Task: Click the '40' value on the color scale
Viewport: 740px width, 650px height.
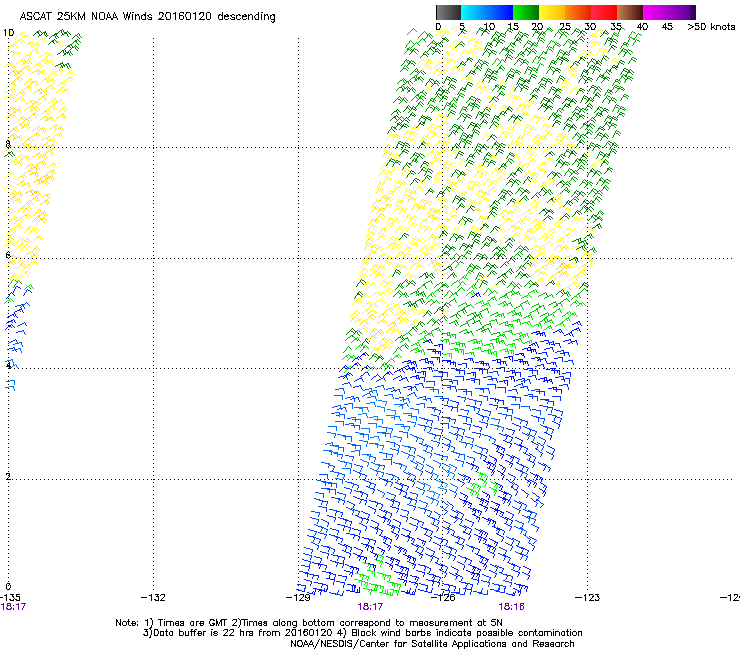Action: coord(642,27)
